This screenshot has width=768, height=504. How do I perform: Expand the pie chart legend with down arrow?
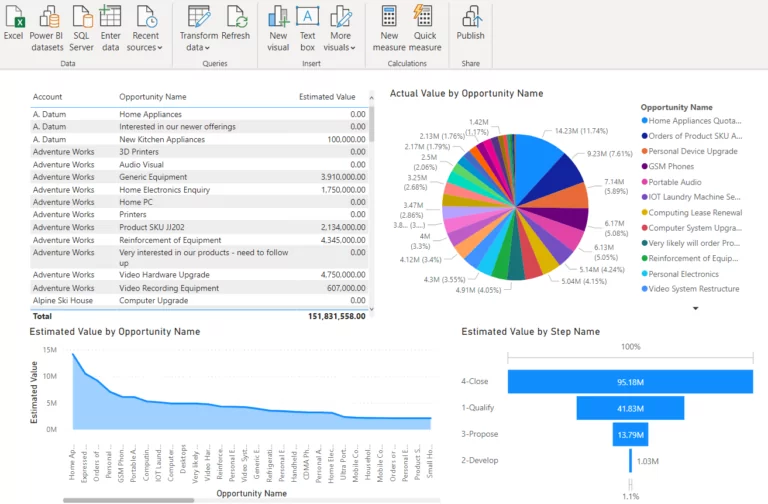696,308
